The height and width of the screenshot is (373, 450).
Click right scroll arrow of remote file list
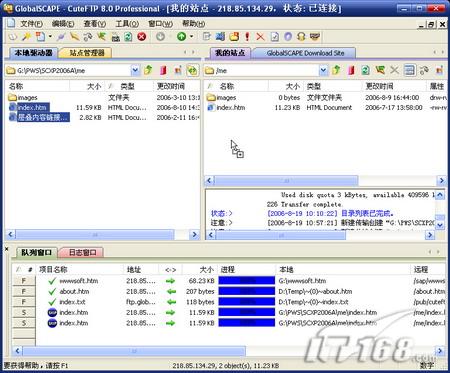coord(441,181)
